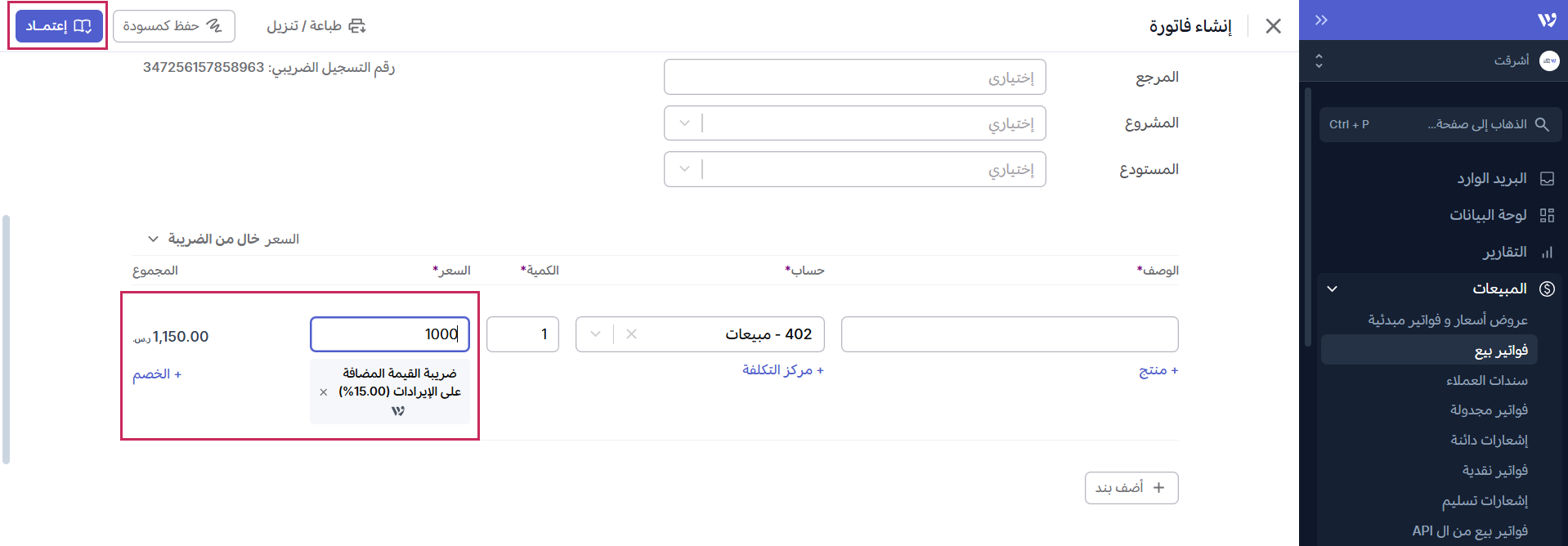Close the create invoice form
Image resolution: width=1568 pixels, height=546 pixels.
click(1273, 26)
